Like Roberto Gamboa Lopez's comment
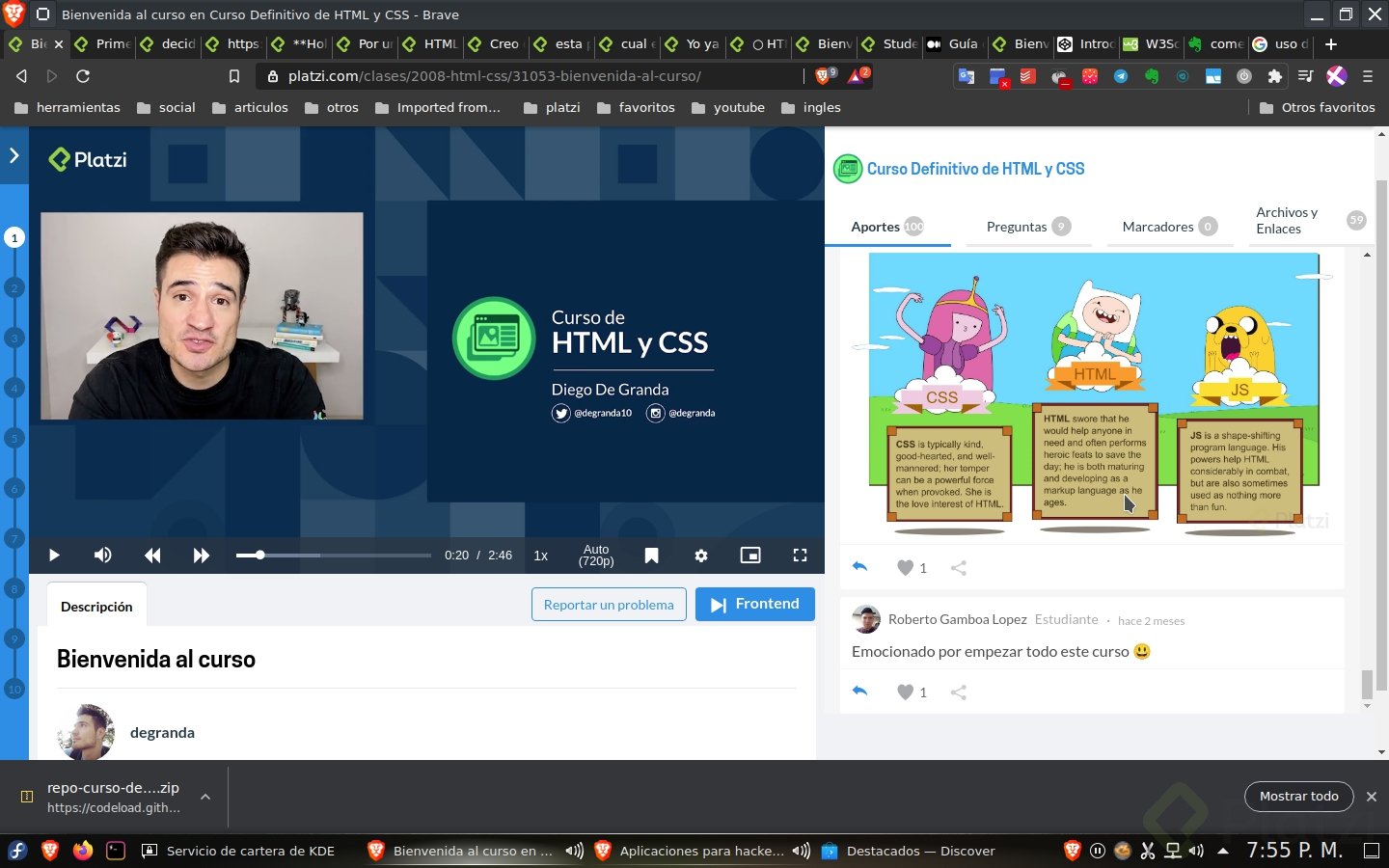The width and height of the screenshot is (1389, 868). click(905, 692)
